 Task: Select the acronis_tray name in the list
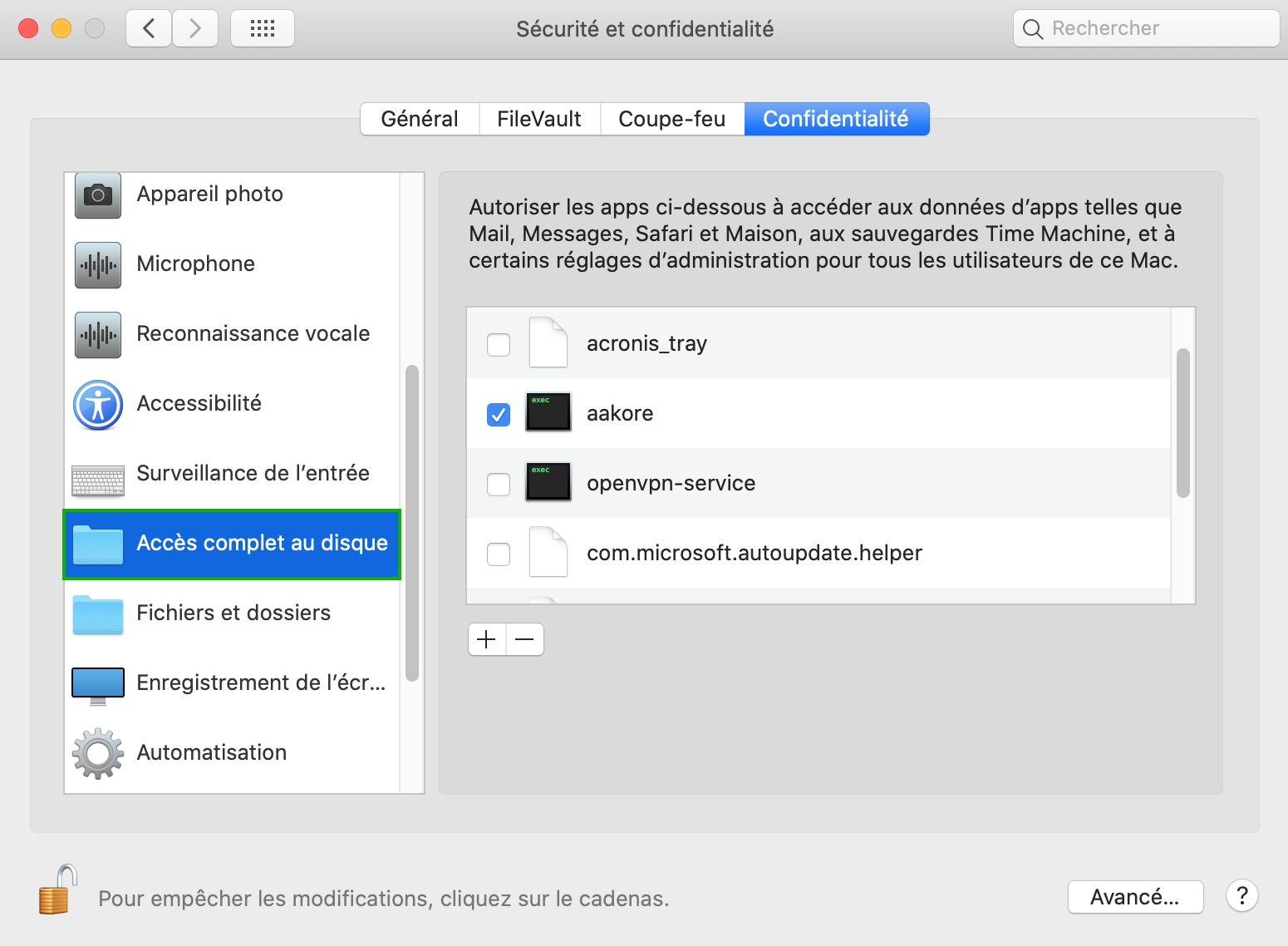[647, 343]
